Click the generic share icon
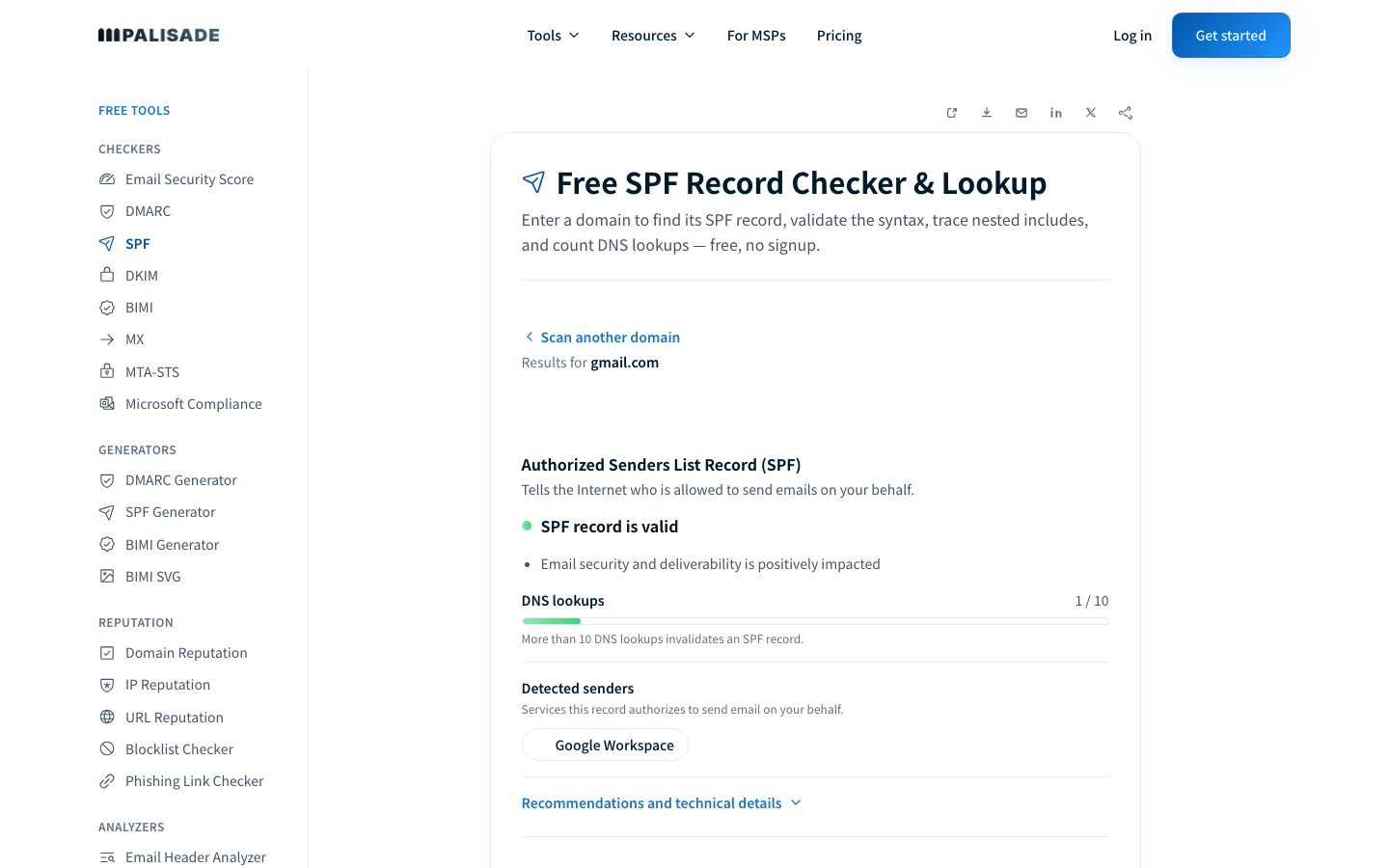This screenshot has height=868, width=1389. pos(1126,113)
